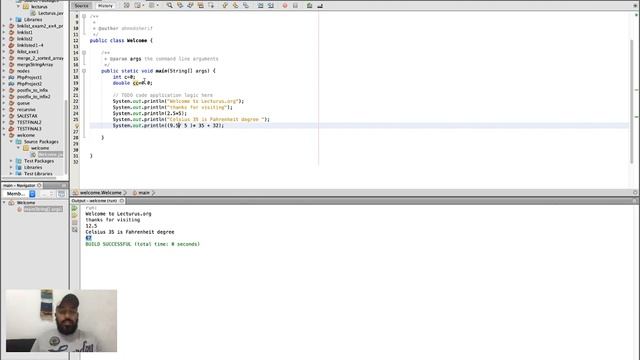Click the Stop Macro Recording icon
640x360 pixels.
click(295, 6)
